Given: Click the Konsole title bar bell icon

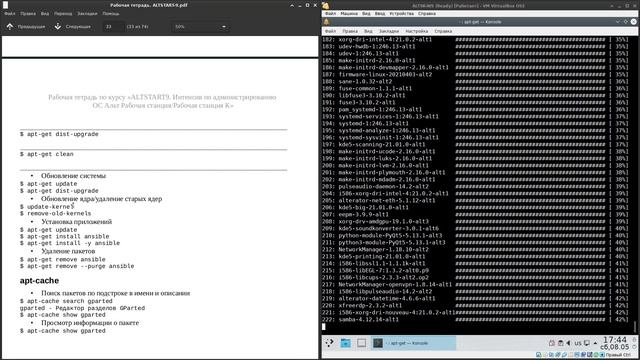Looking at the screenshot, I should click(327, 22).
